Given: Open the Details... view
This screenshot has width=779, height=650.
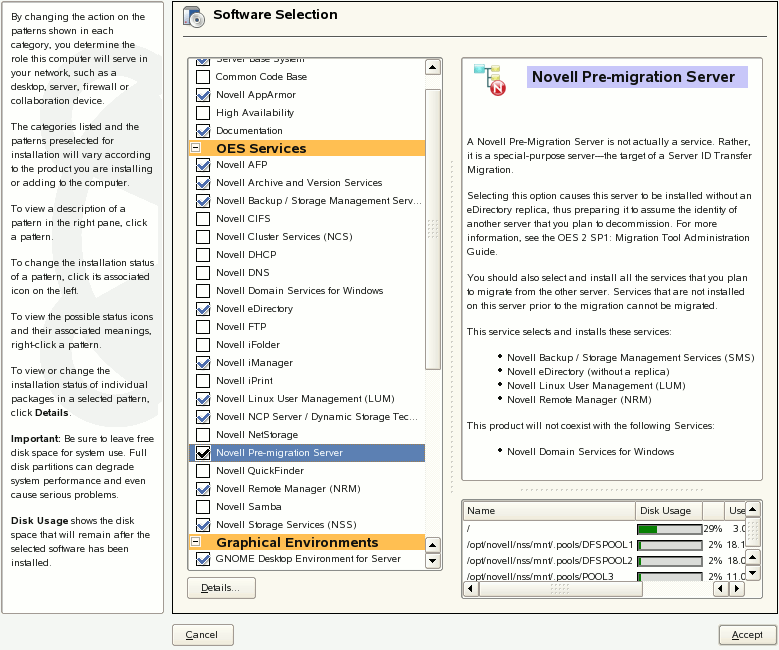Looking at the screenshot, I should click(222, 588).
